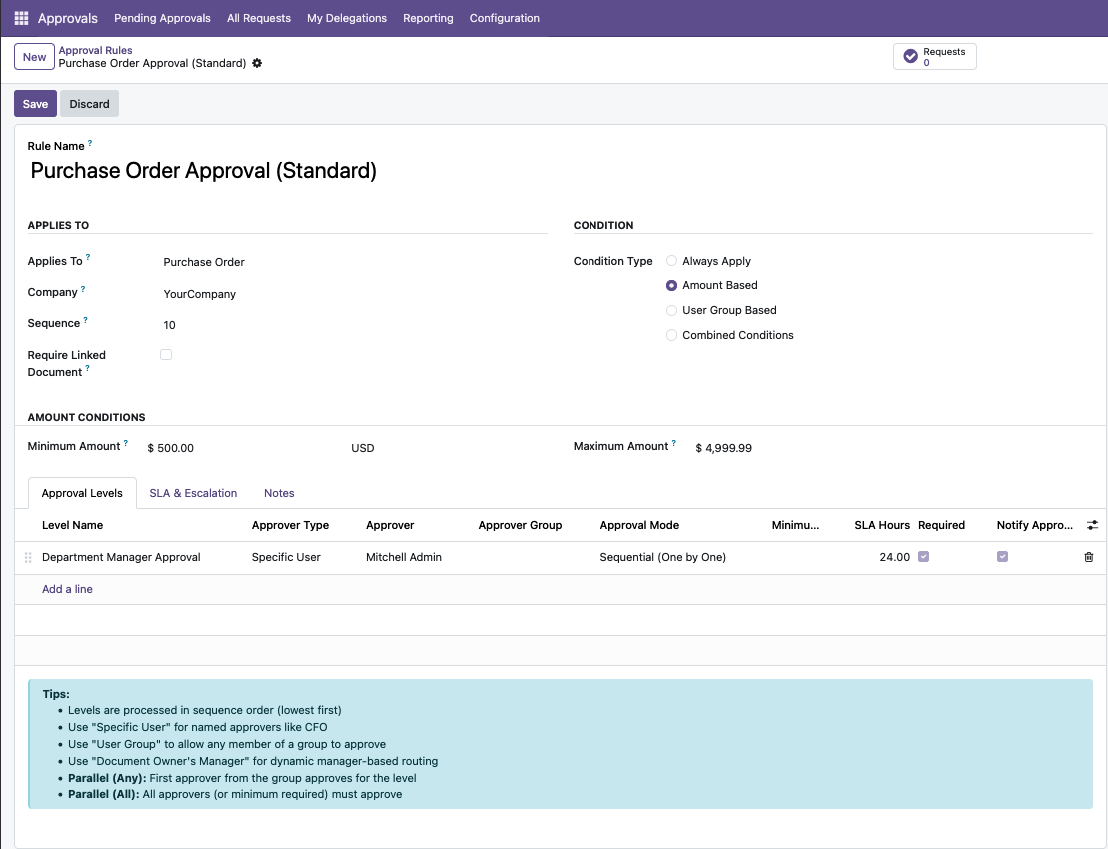Select the Always Apply condition type

671,260
